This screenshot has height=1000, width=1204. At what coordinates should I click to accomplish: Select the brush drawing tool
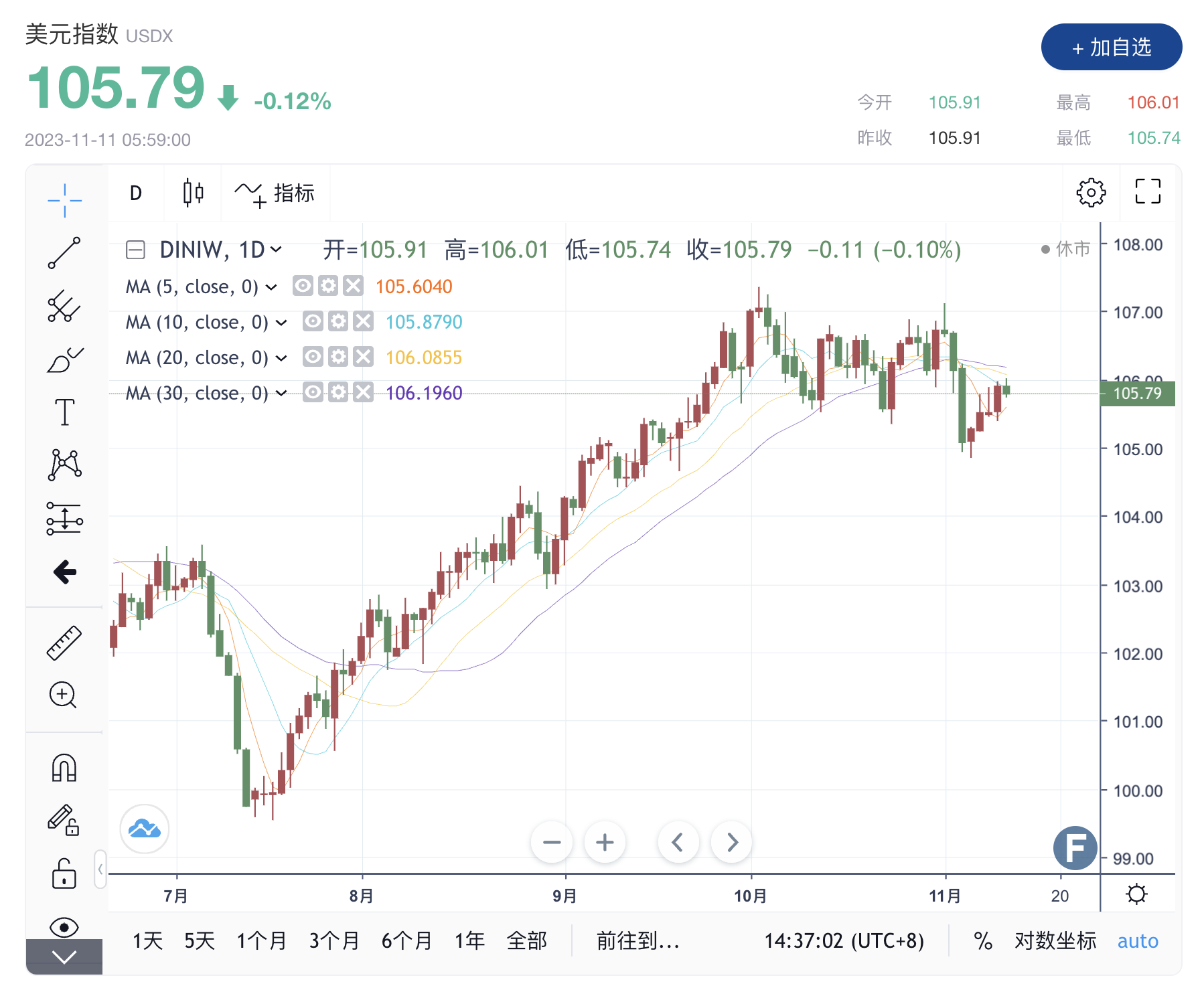(x=64, y=360)
